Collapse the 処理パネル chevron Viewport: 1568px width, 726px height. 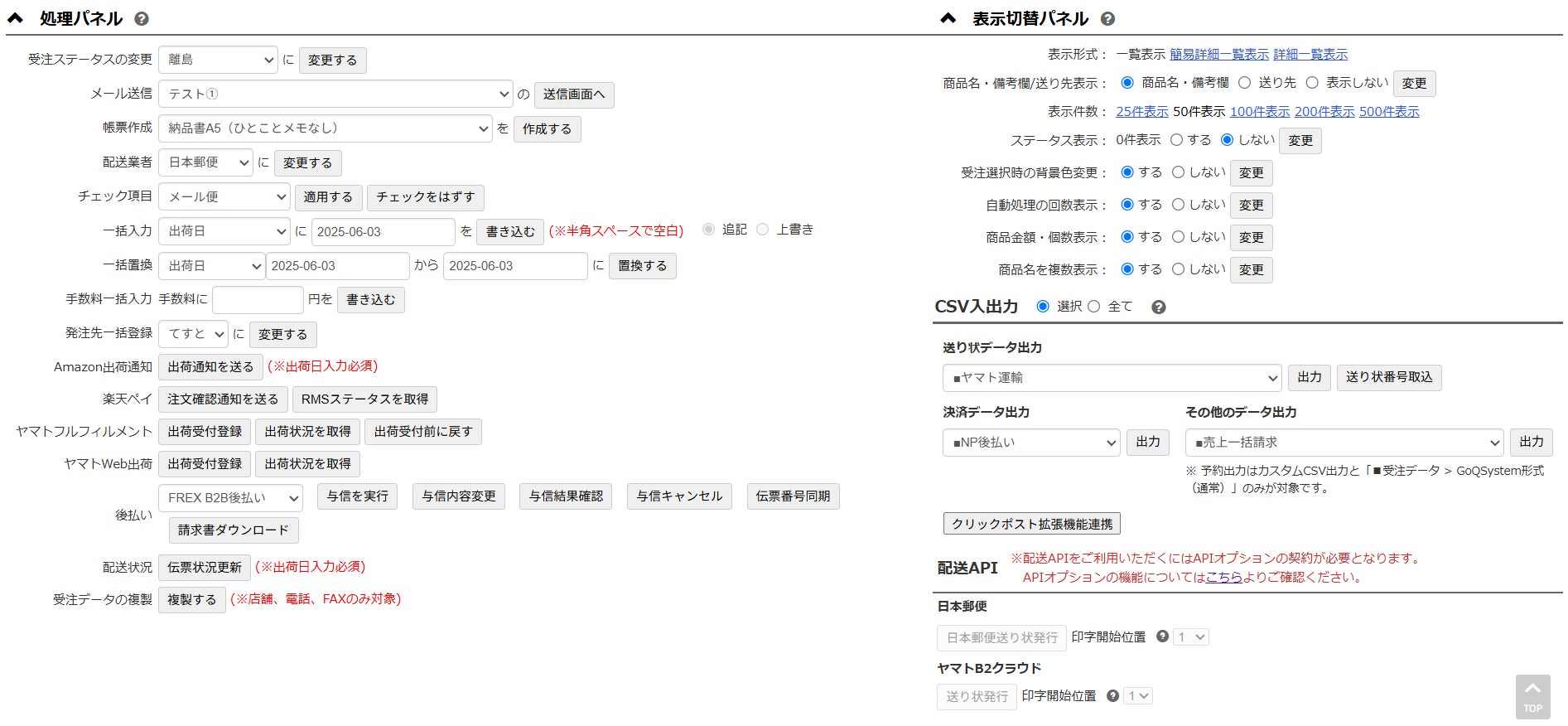pos(16,18)
